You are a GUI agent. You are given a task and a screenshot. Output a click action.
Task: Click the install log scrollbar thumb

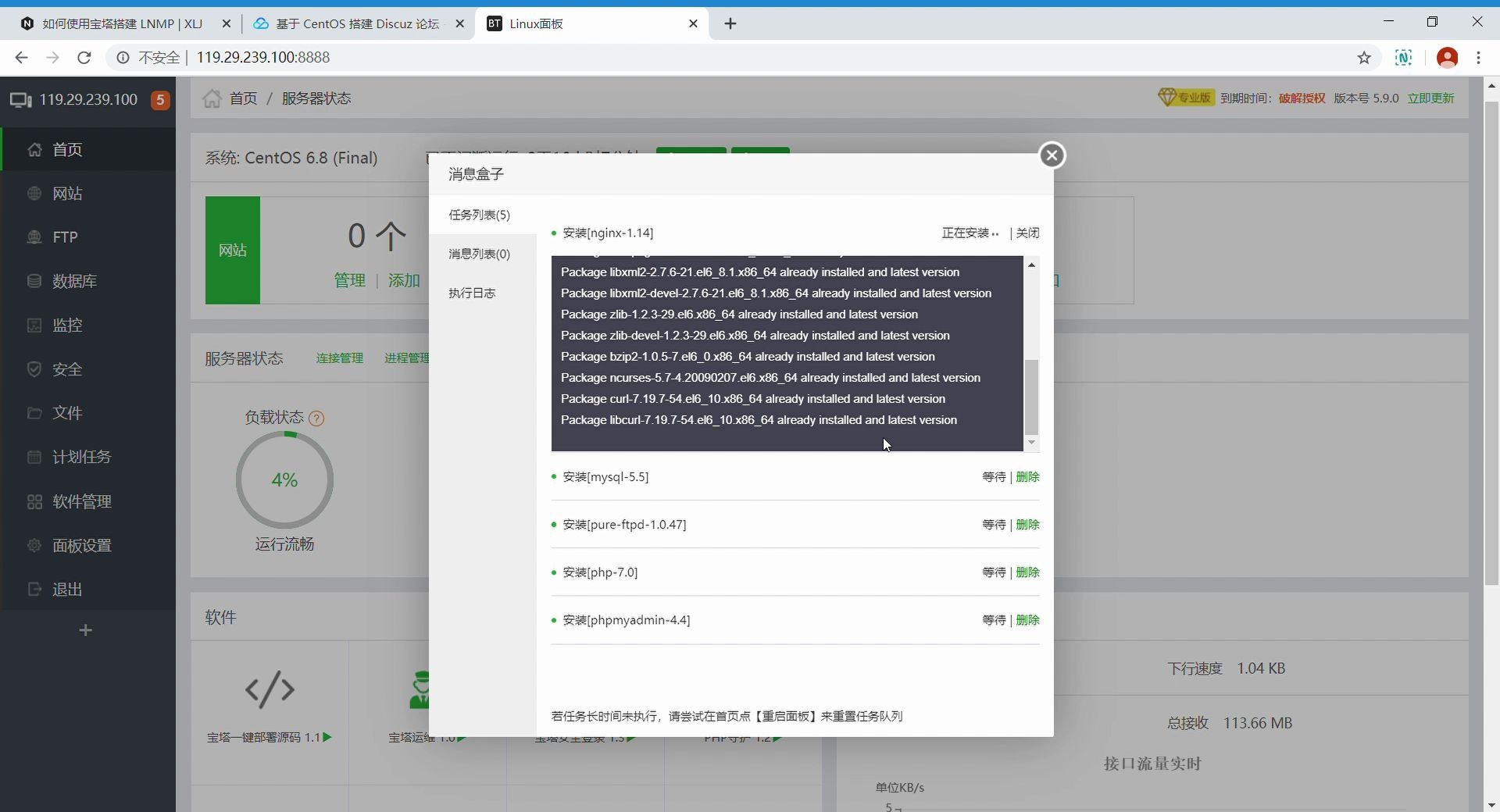pos(1031,397)
